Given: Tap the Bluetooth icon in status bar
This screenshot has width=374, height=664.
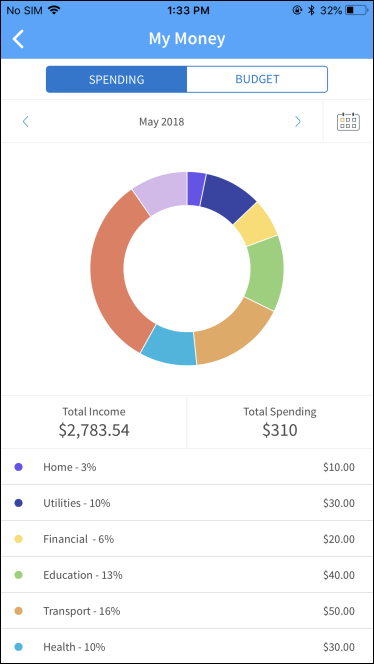Looking at the screenshot, I should click(311, 10).
